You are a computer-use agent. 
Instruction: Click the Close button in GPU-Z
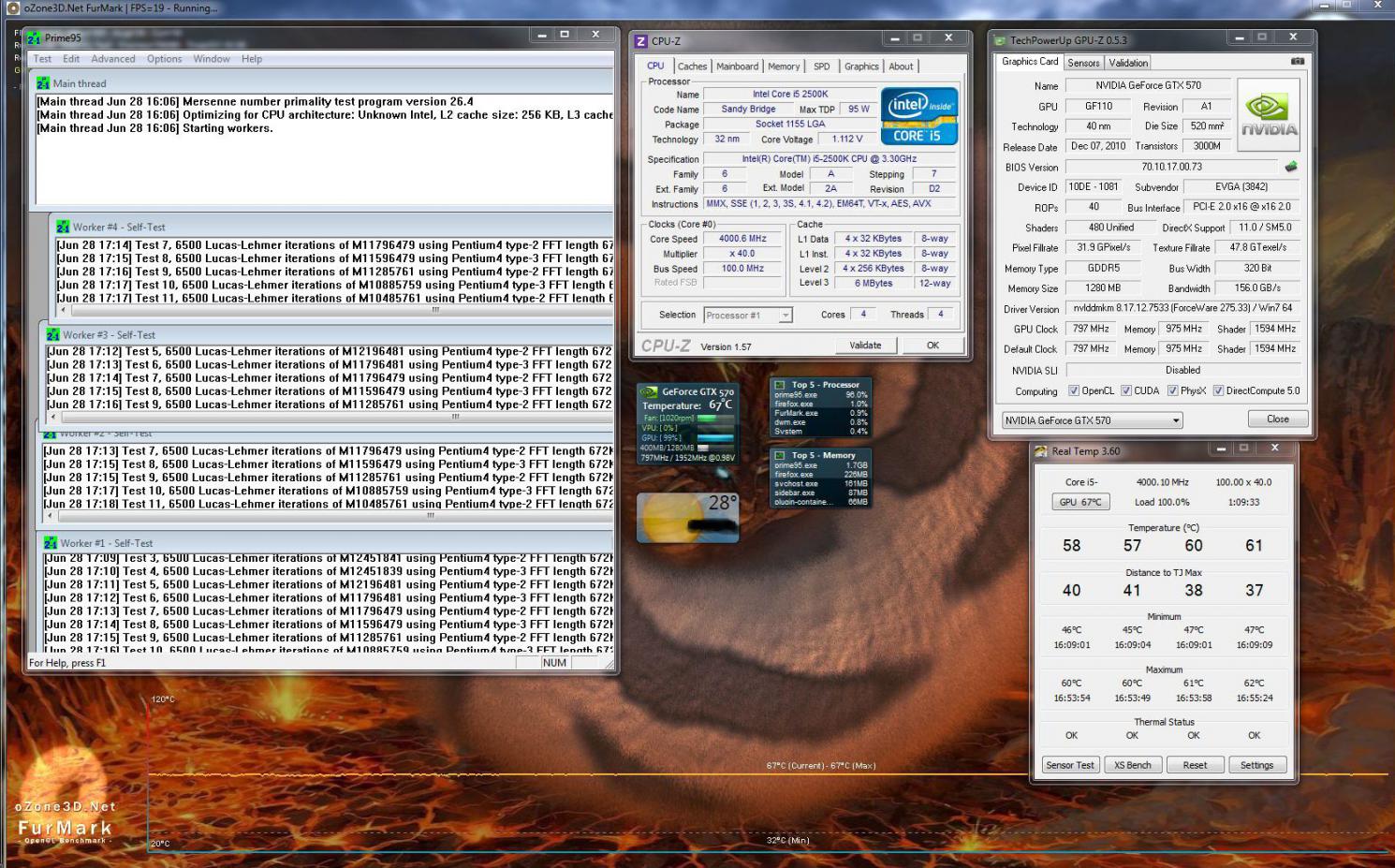1278,419
